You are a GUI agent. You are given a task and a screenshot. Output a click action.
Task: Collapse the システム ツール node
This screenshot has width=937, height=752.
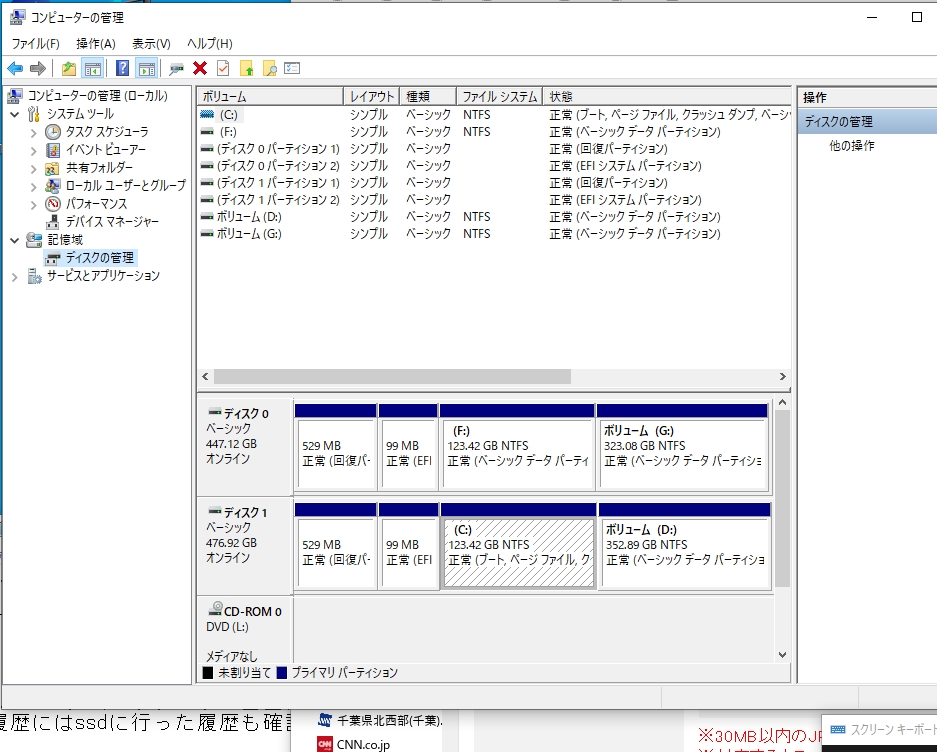point(15,114)
